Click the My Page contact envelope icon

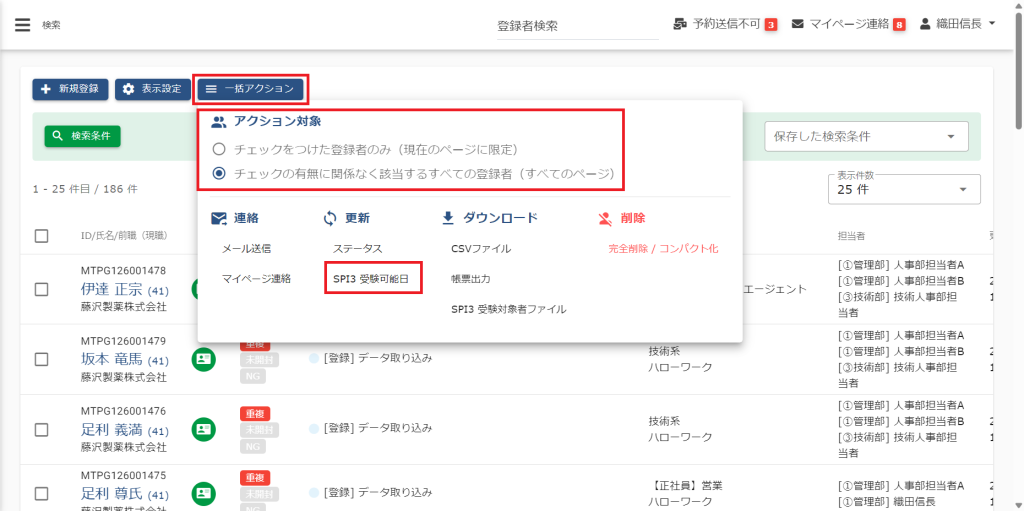798,24
